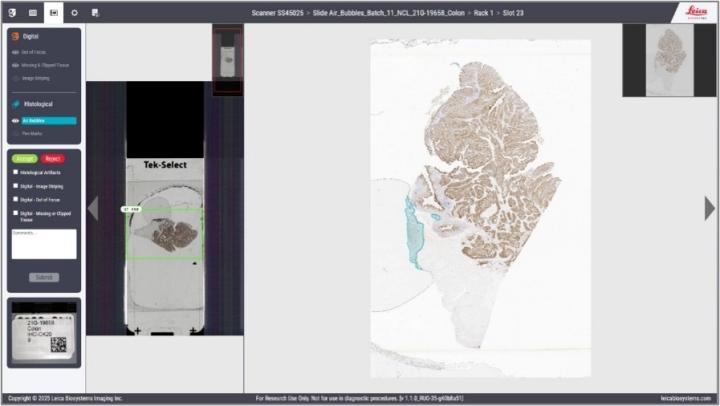This screenshot has width=720, height=406.
Task: Open the settings gear in top toolbar
Action: [x=74, y=13]
